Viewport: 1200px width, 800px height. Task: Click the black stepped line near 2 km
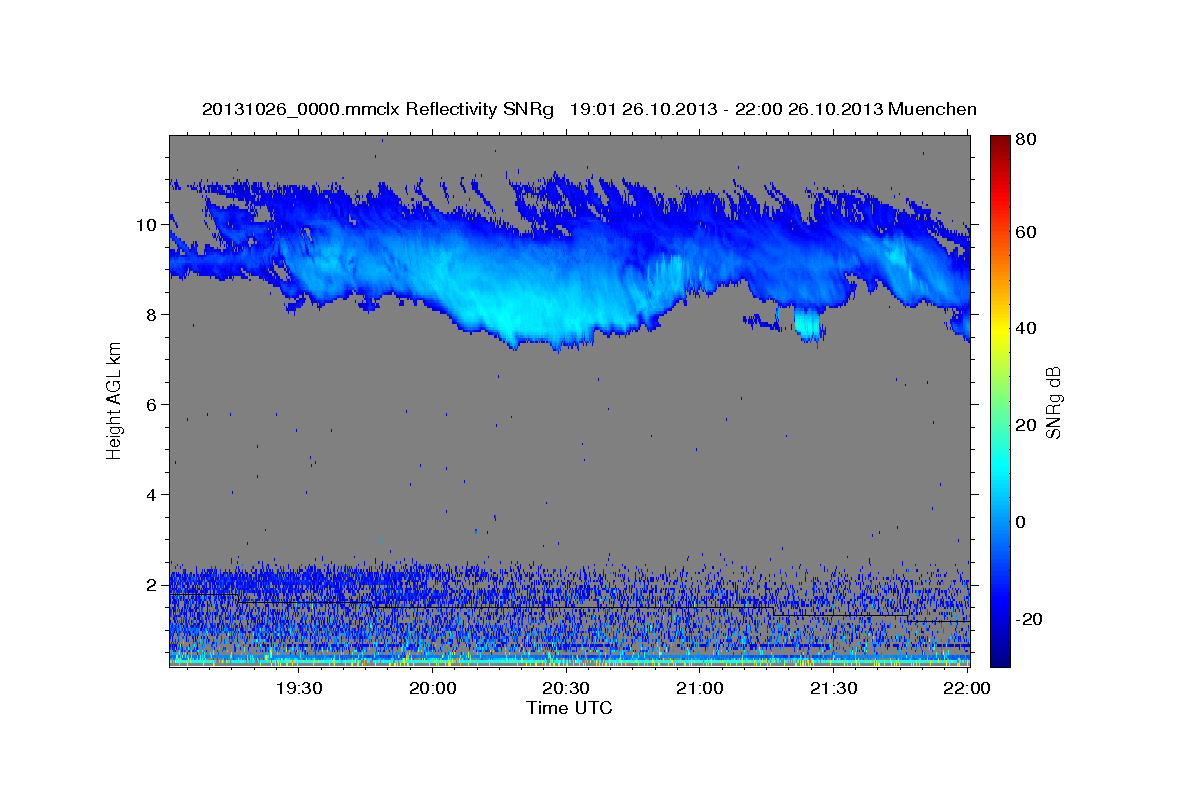point(570,607)
